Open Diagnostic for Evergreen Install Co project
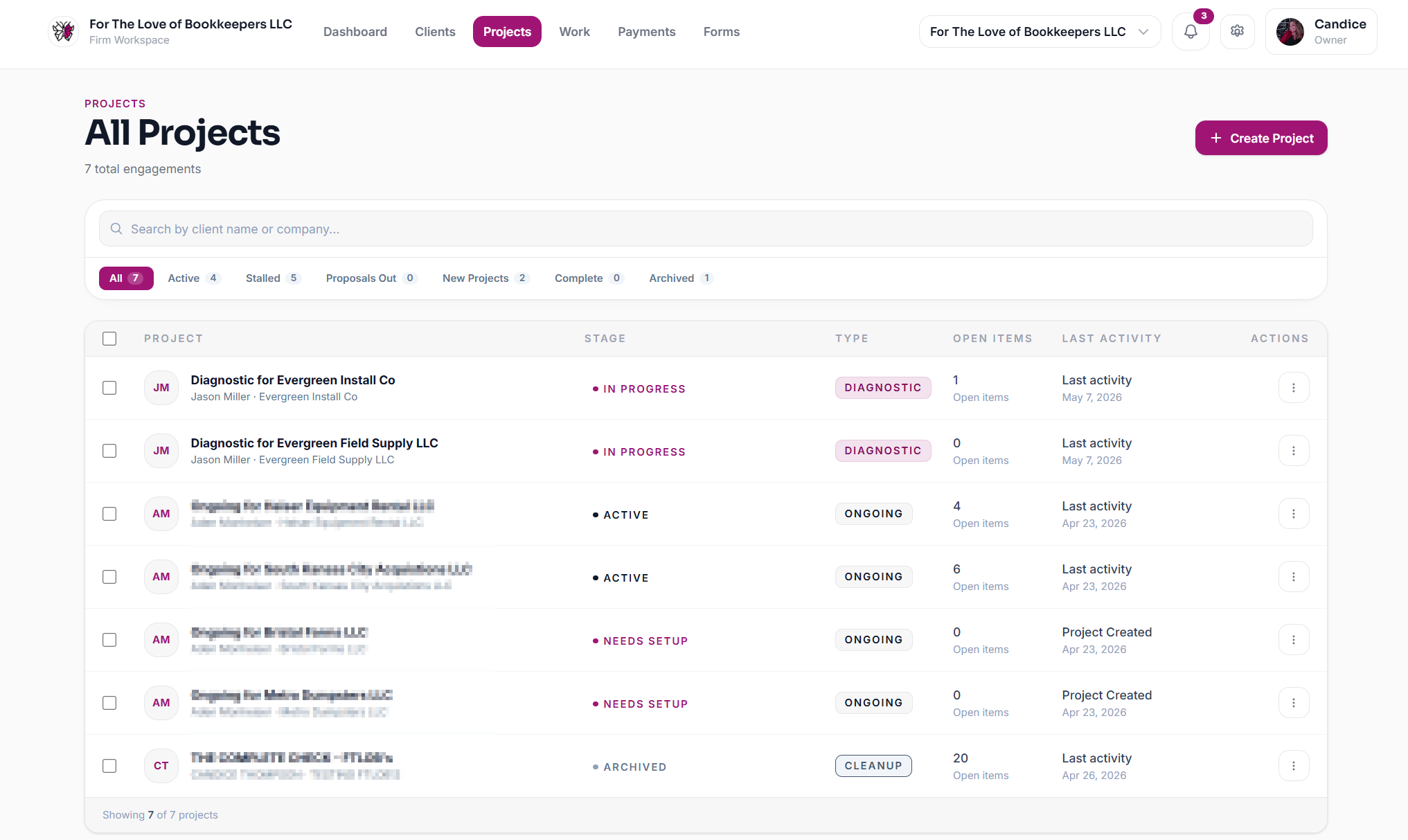The image size is (1408, 840). coord(293,380)
